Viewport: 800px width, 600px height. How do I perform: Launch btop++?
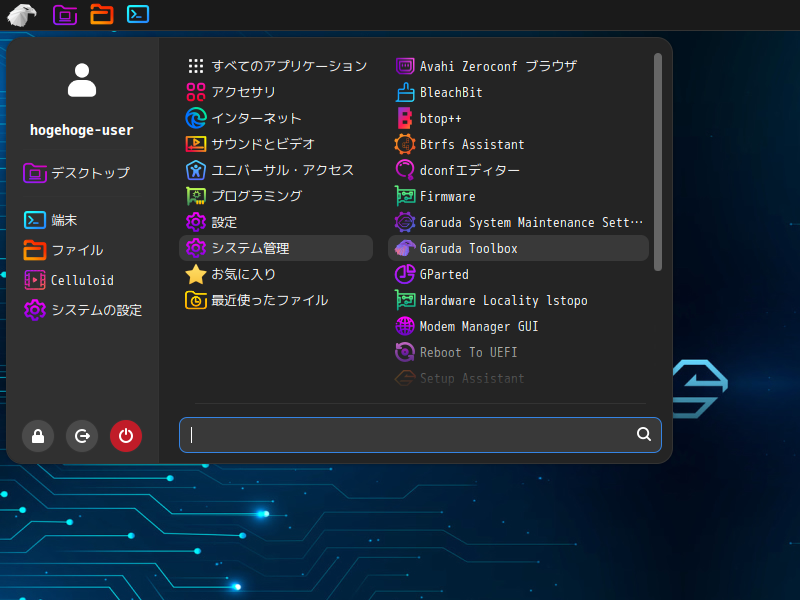pyautogui.click(x=518, y=118)
